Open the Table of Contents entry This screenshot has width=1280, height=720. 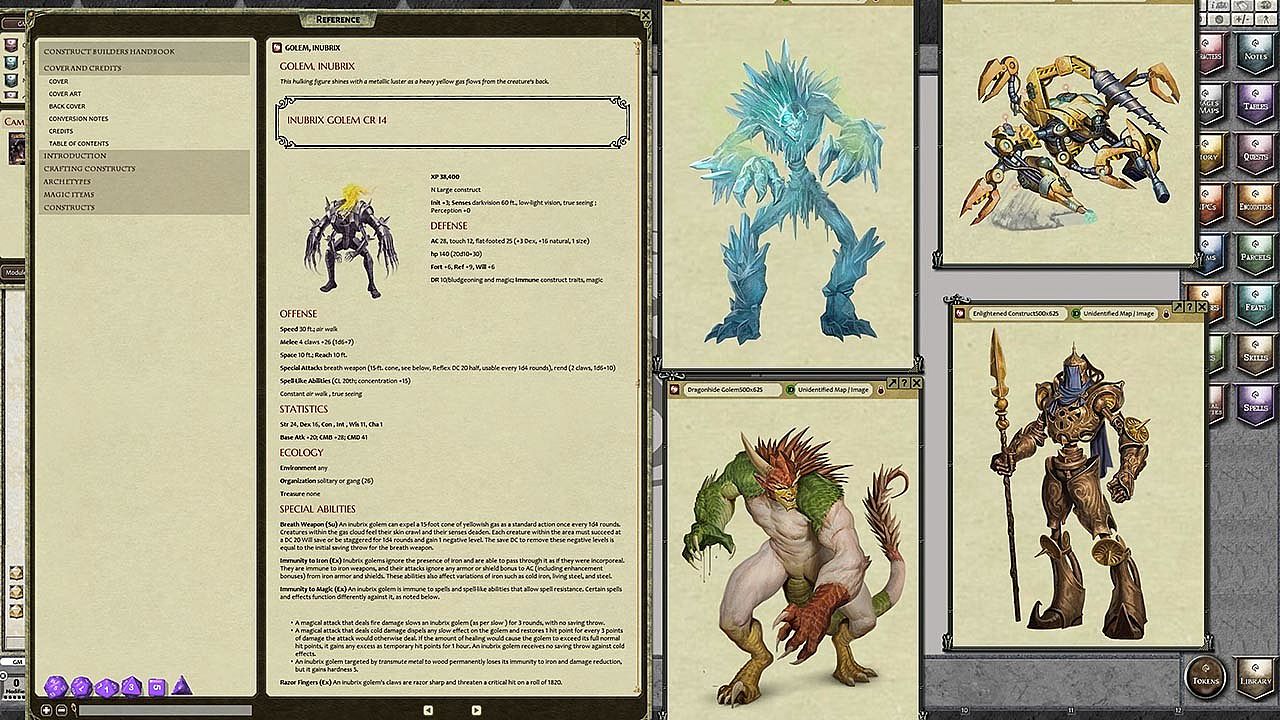79,144
